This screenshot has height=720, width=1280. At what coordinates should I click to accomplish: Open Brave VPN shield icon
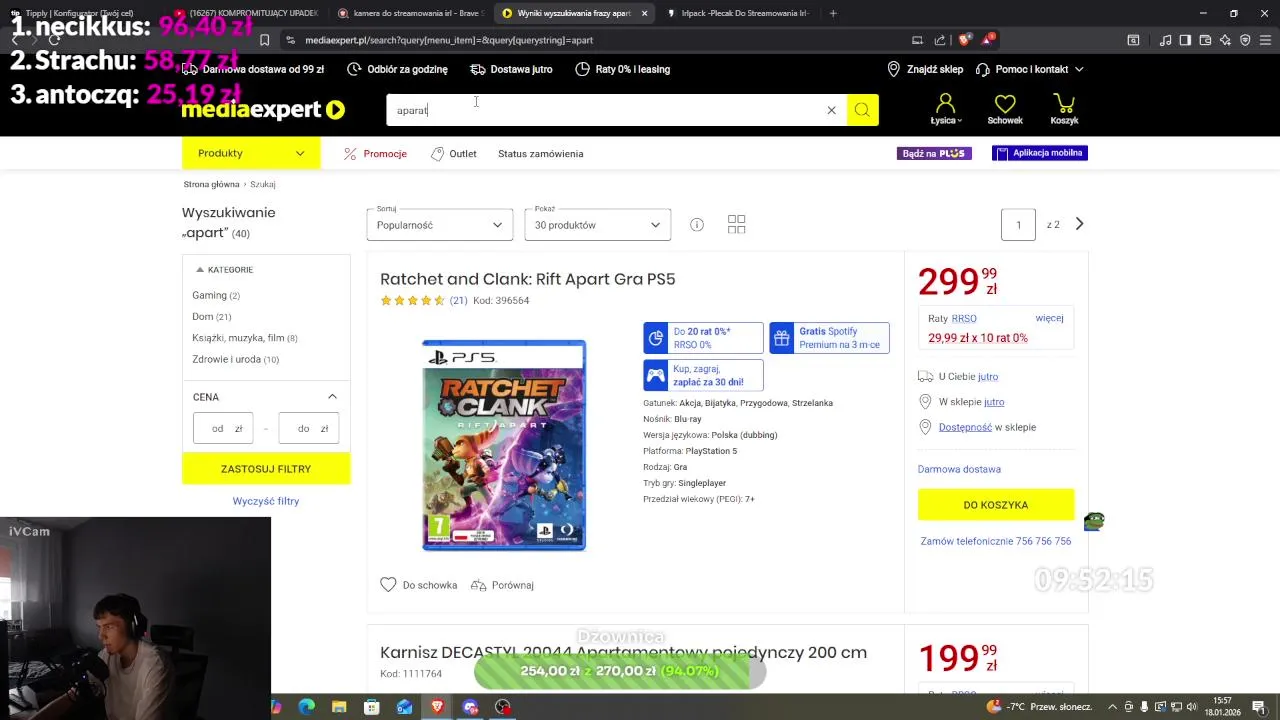tap(1245, 40)
